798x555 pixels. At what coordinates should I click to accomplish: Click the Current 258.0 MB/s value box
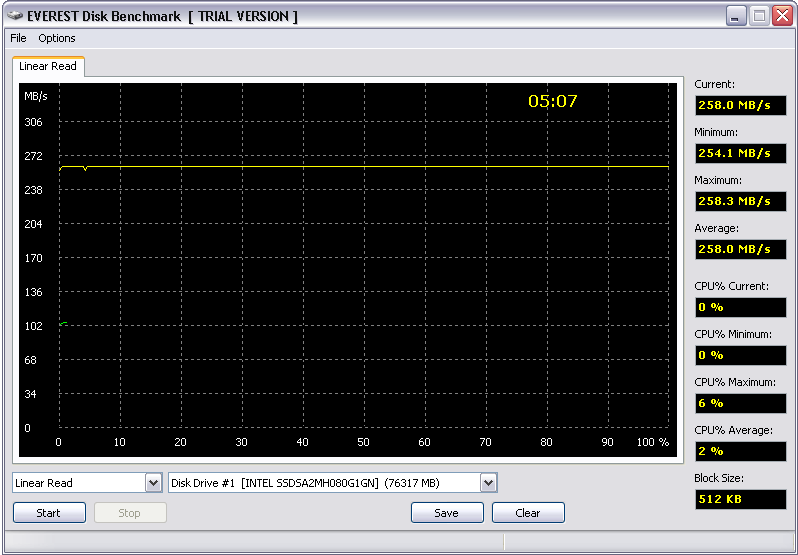click(740, 105)
